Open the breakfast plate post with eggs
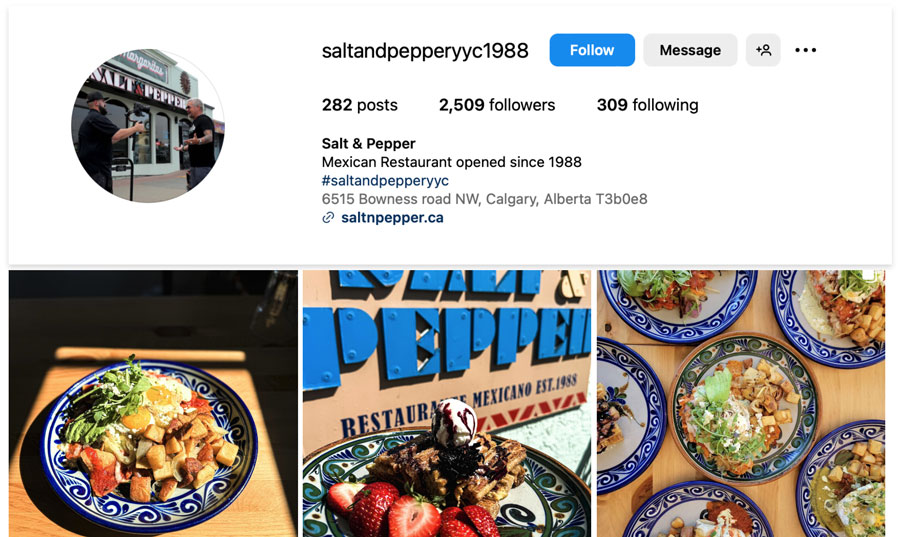 coord(153,404)
